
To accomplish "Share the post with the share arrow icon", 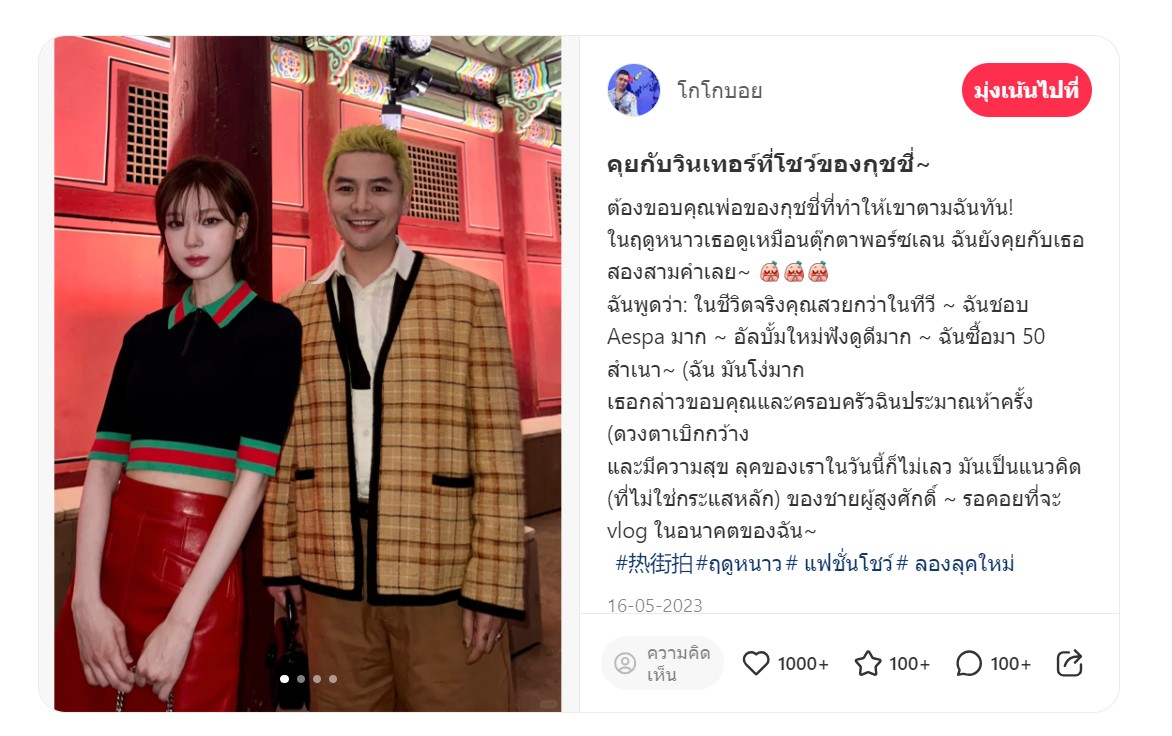I will click(1070, 663).
